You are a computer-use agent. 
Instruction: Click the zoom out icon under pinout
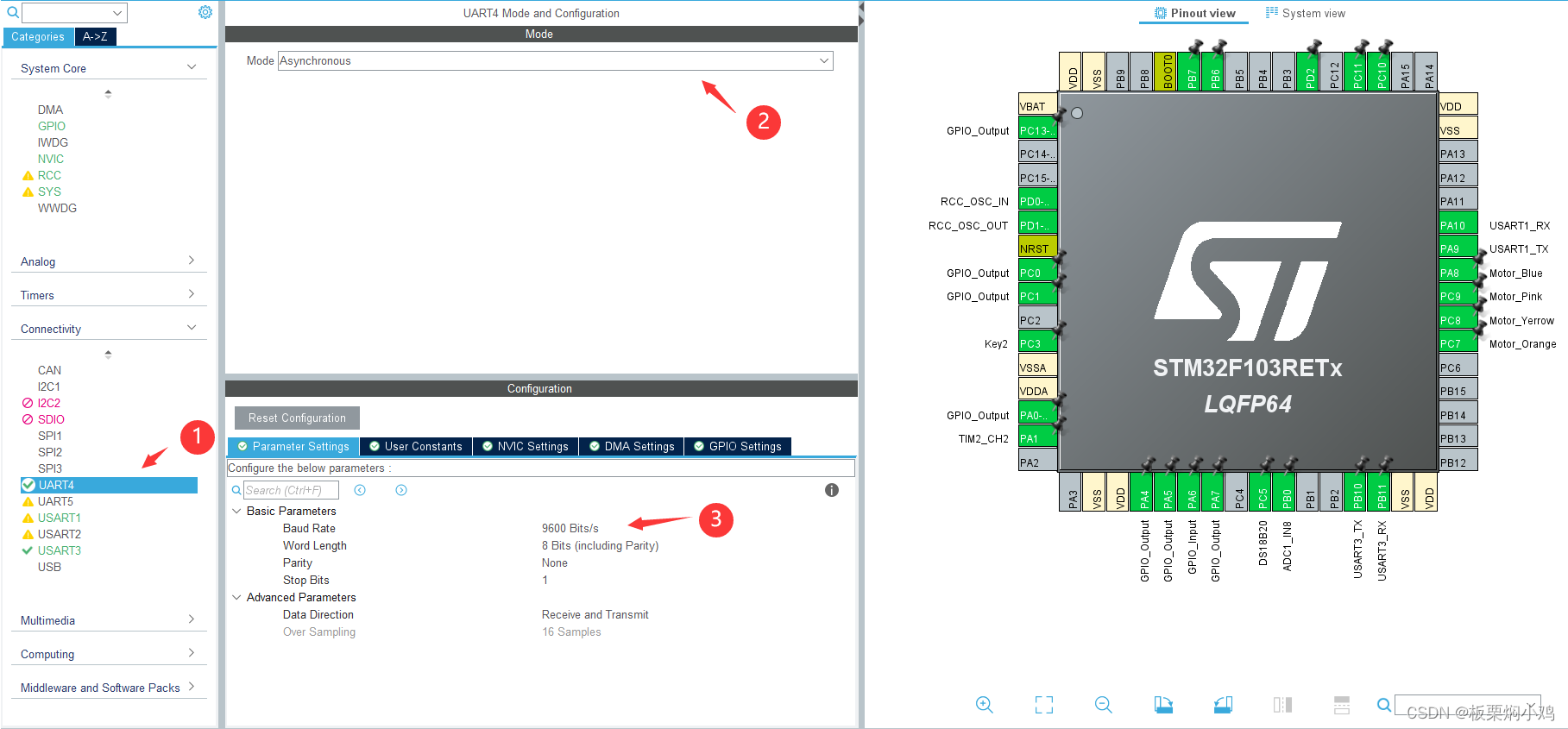[1103, 705]
